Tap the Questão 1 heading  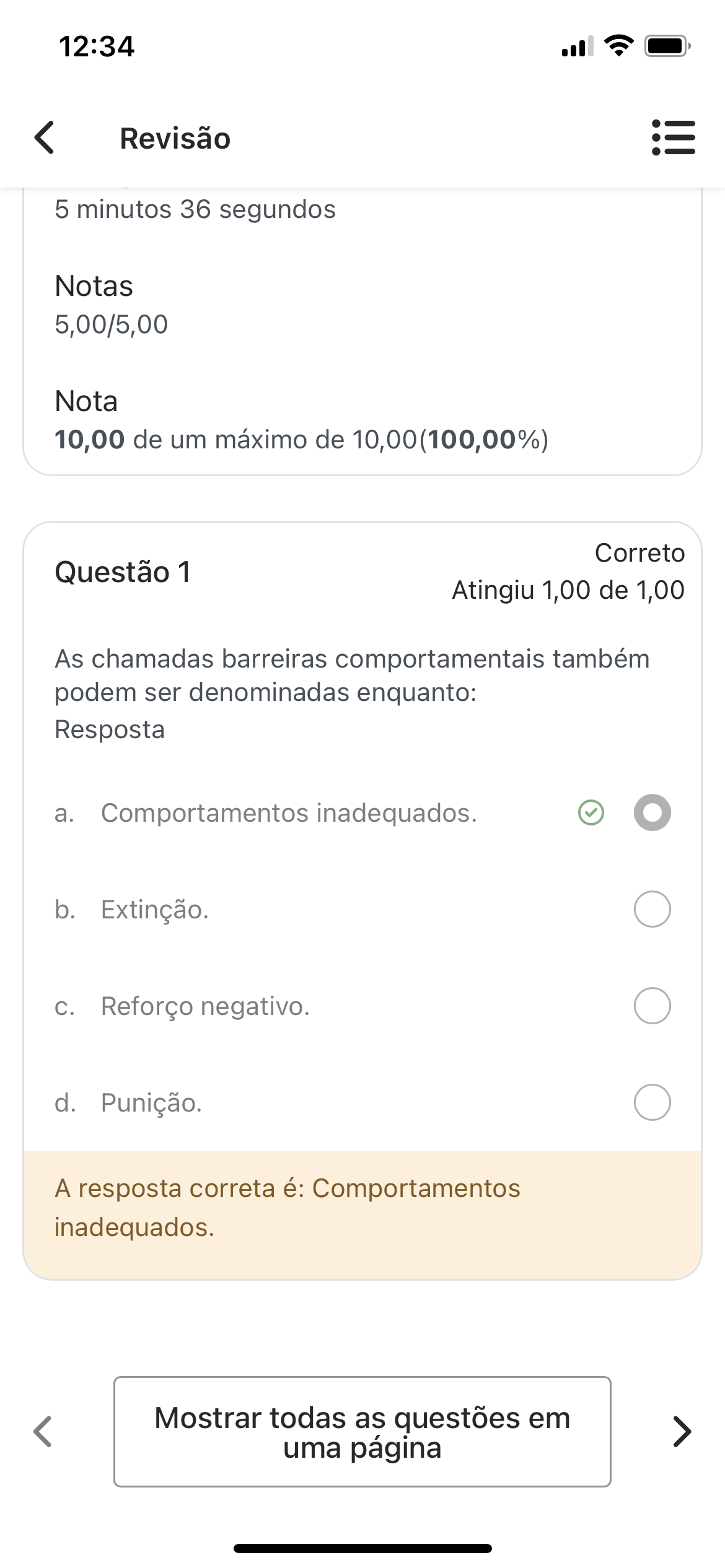point(123,572)
